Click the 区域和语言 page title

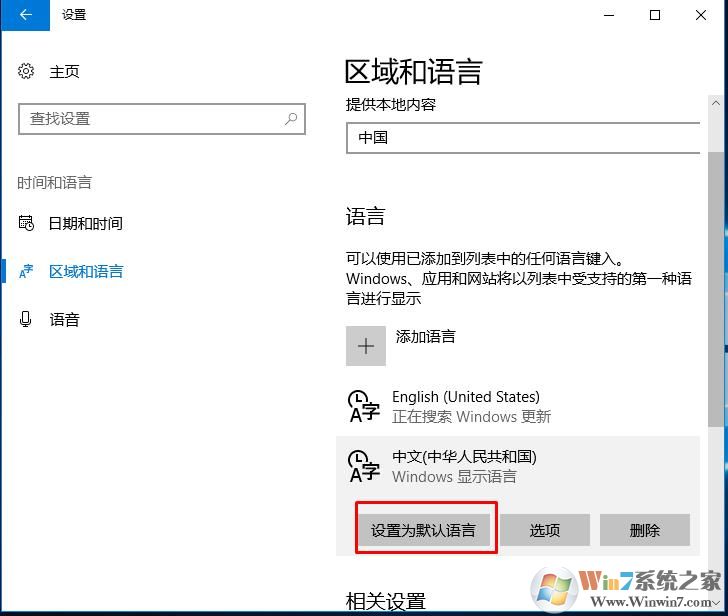coord(414,72)
